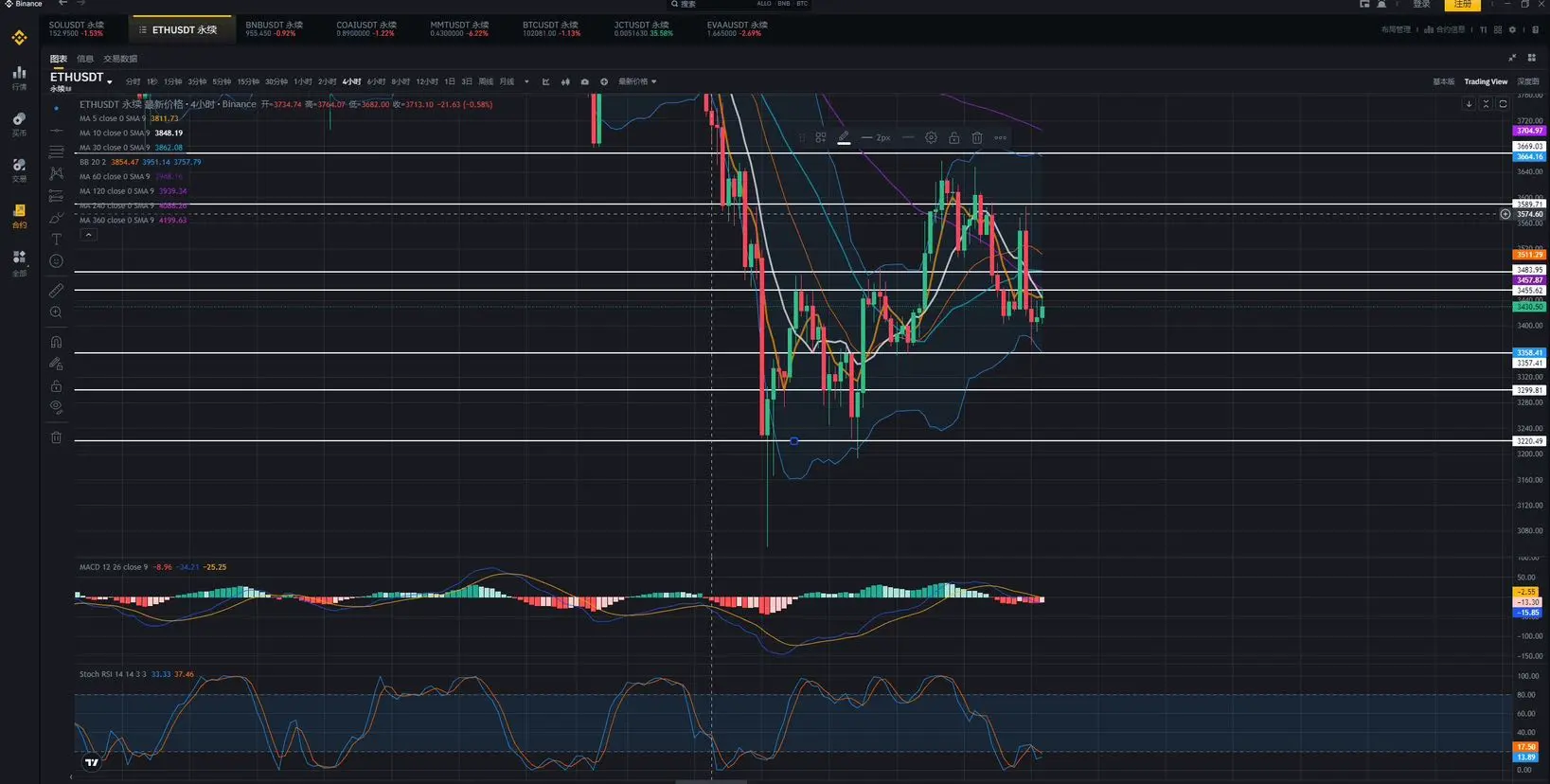Set the chart interval to 15分钟

pos(248,81)
